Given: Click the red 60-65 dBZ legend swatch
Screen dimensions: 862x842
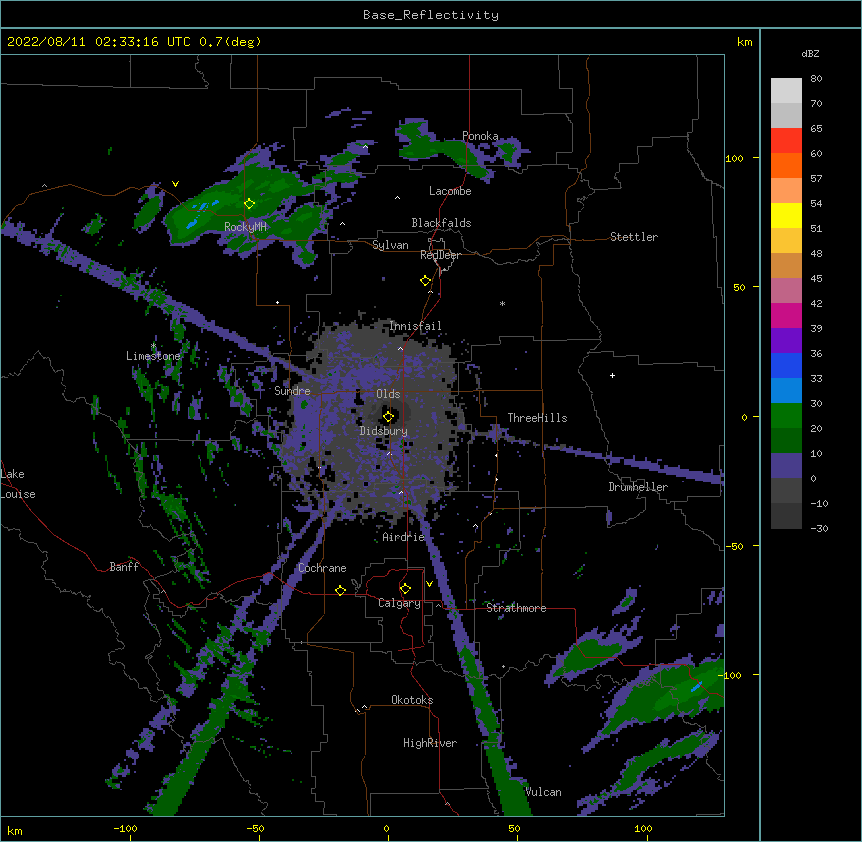Looking at the screenshot, I should (x=786, y=141).
